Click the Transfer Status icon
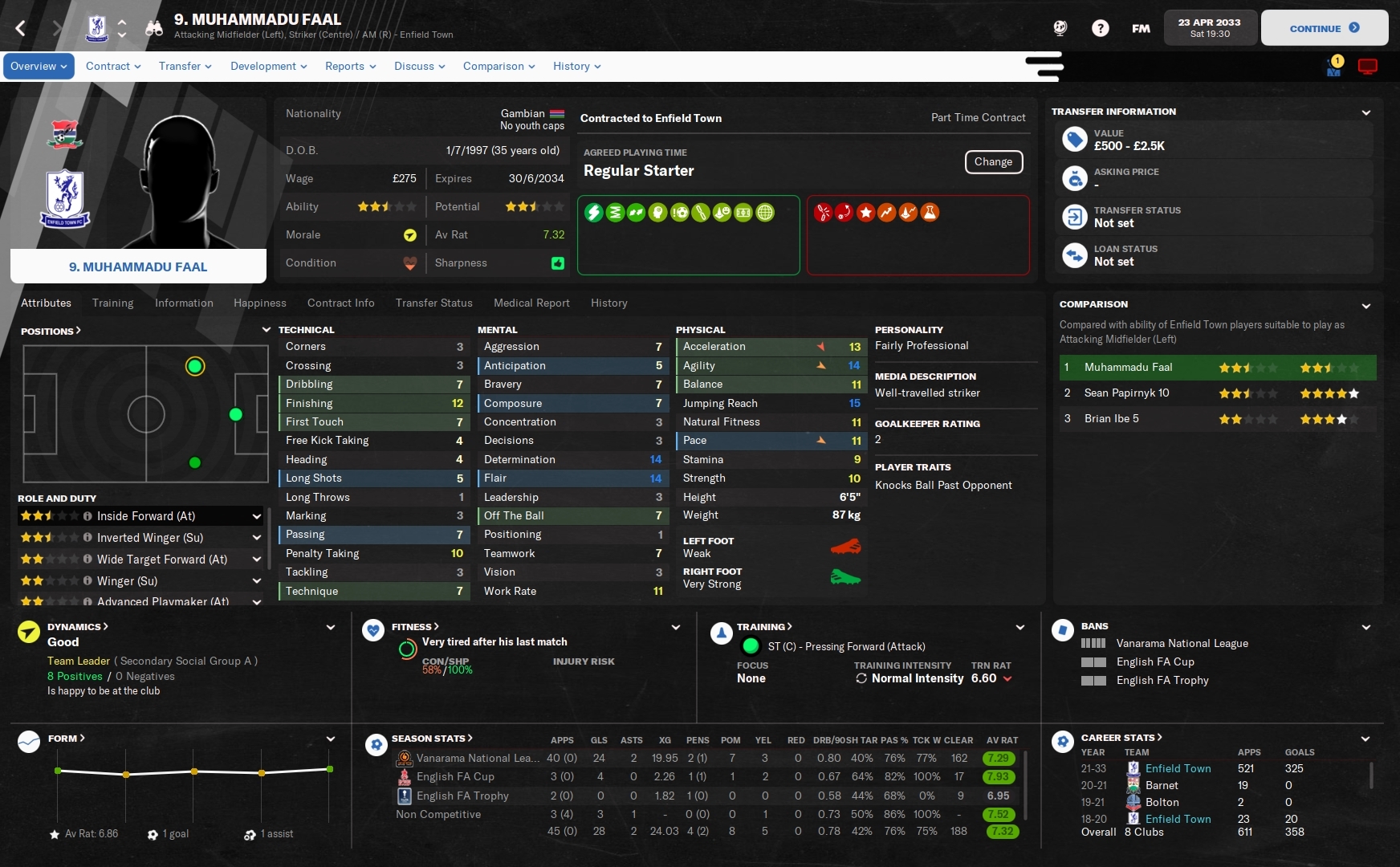The height and width of the screenshot is (867, 1400). (1075, 217)
